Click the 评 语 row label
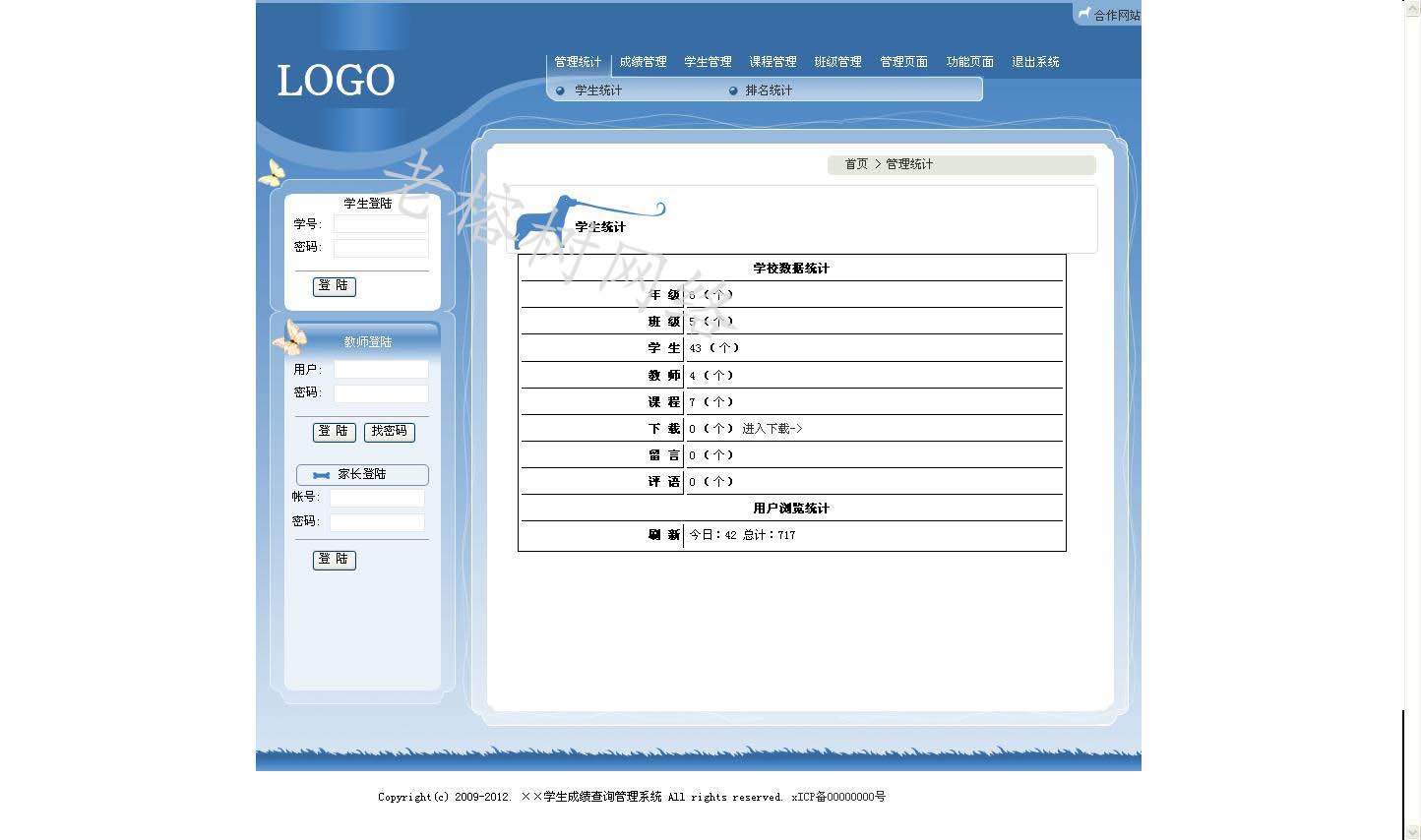The image size is (1421, 840). point(664,482)
